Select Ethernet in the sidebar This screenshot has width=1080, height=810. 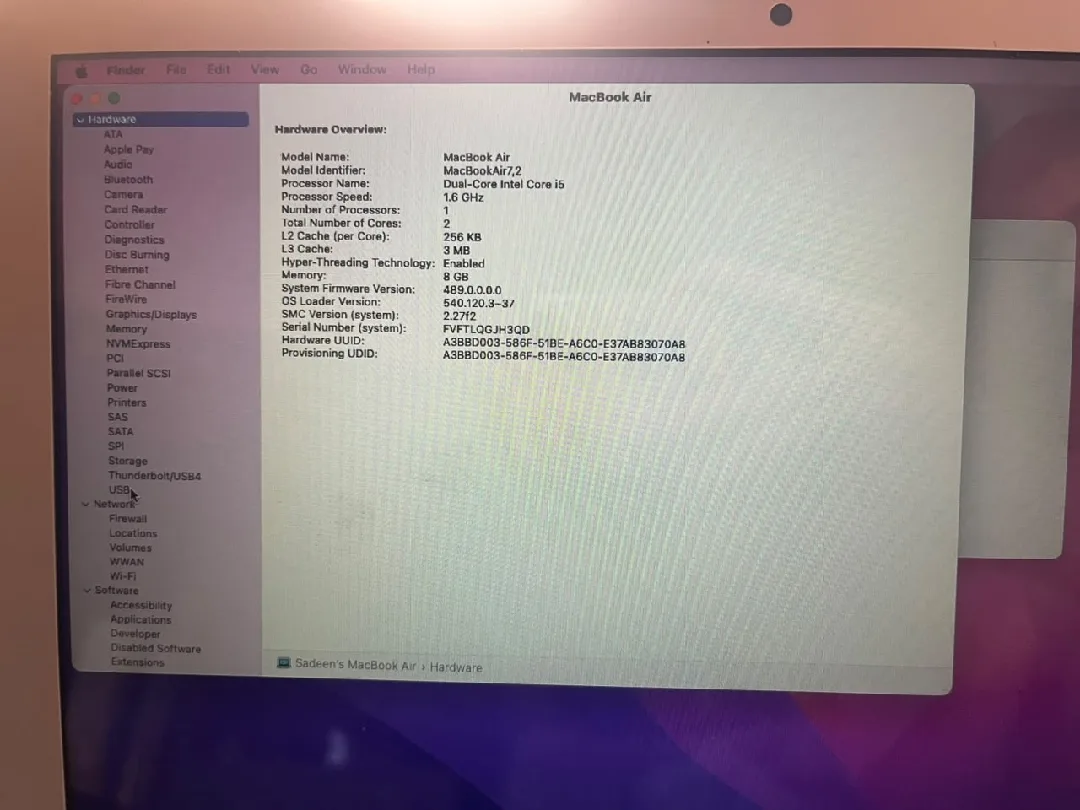(127, 269)
